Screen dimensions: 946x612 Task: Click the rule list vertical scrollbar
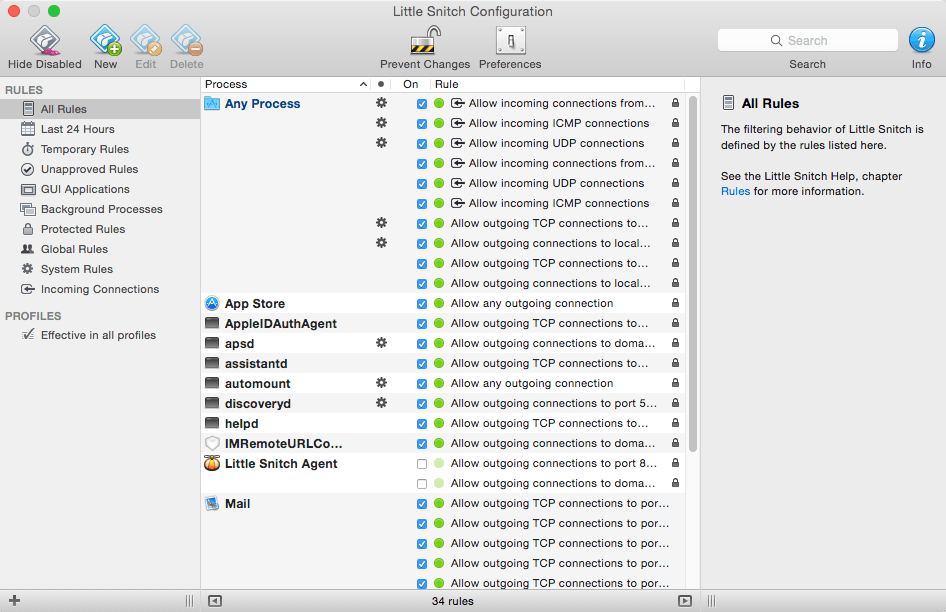pos(693,273)
